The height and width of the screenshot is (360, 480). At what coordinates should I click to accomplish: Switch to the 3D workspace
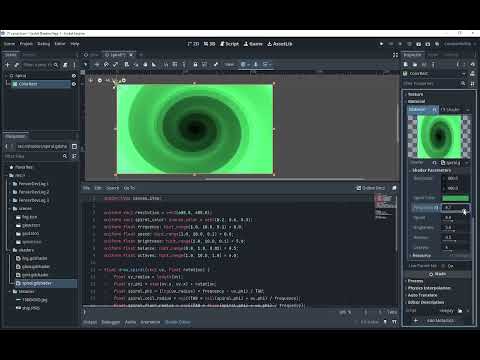coord(209,44)
